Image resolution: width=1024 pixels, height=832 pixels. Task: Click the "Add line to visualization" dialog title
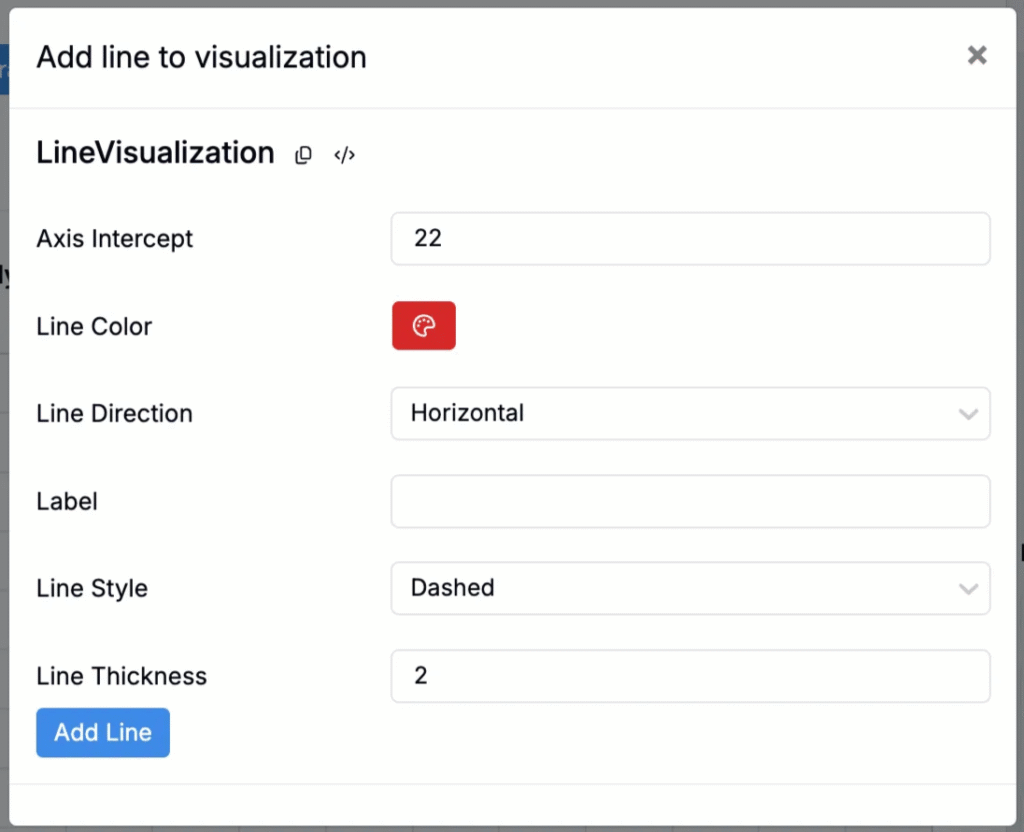coord(201,57)
